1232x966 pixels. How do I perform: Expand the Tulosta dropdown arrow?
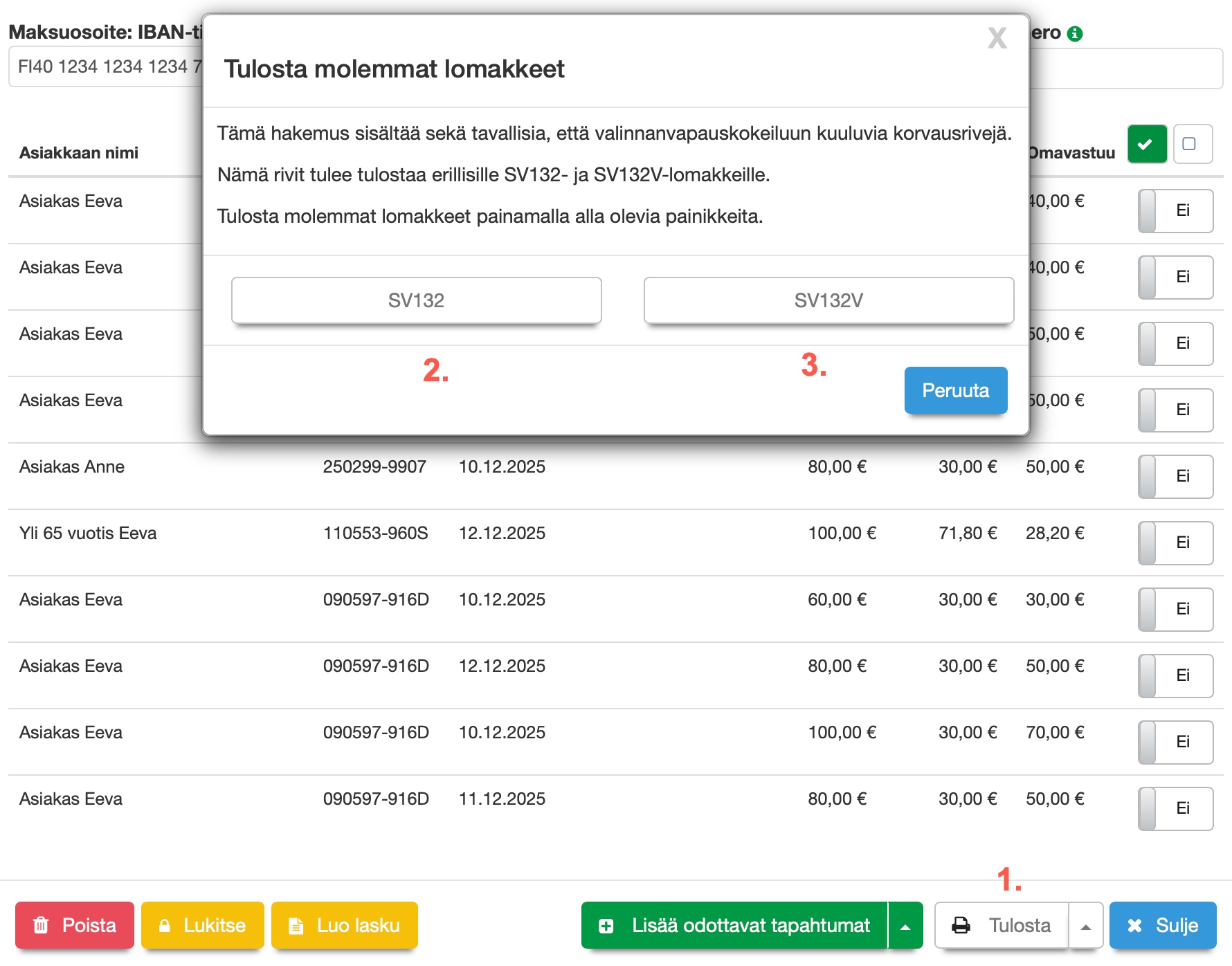pos(1086,926)
